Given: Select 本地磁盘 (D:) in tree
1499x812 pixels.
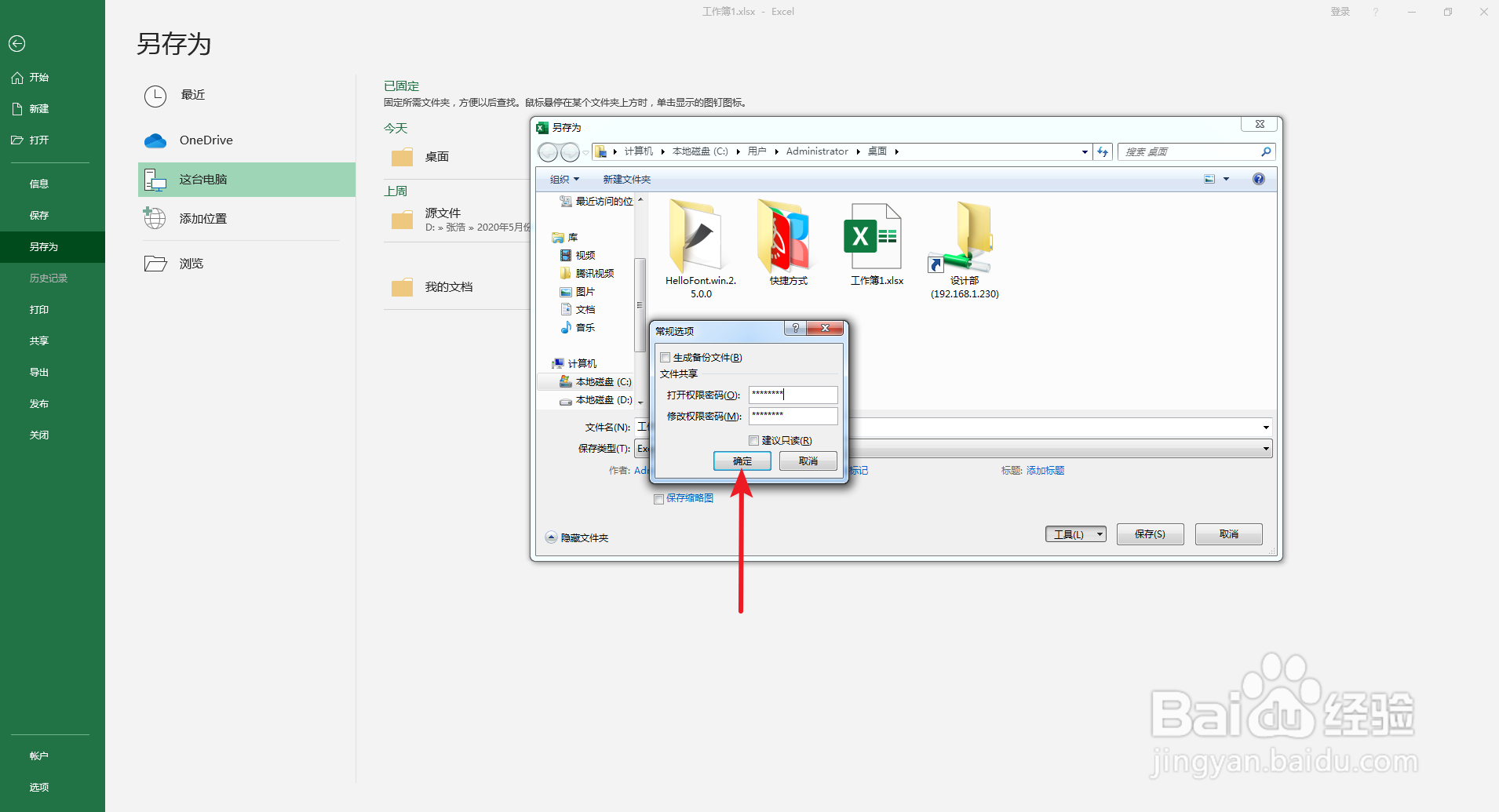Looking at the screenshot, I should coord(595,400).
